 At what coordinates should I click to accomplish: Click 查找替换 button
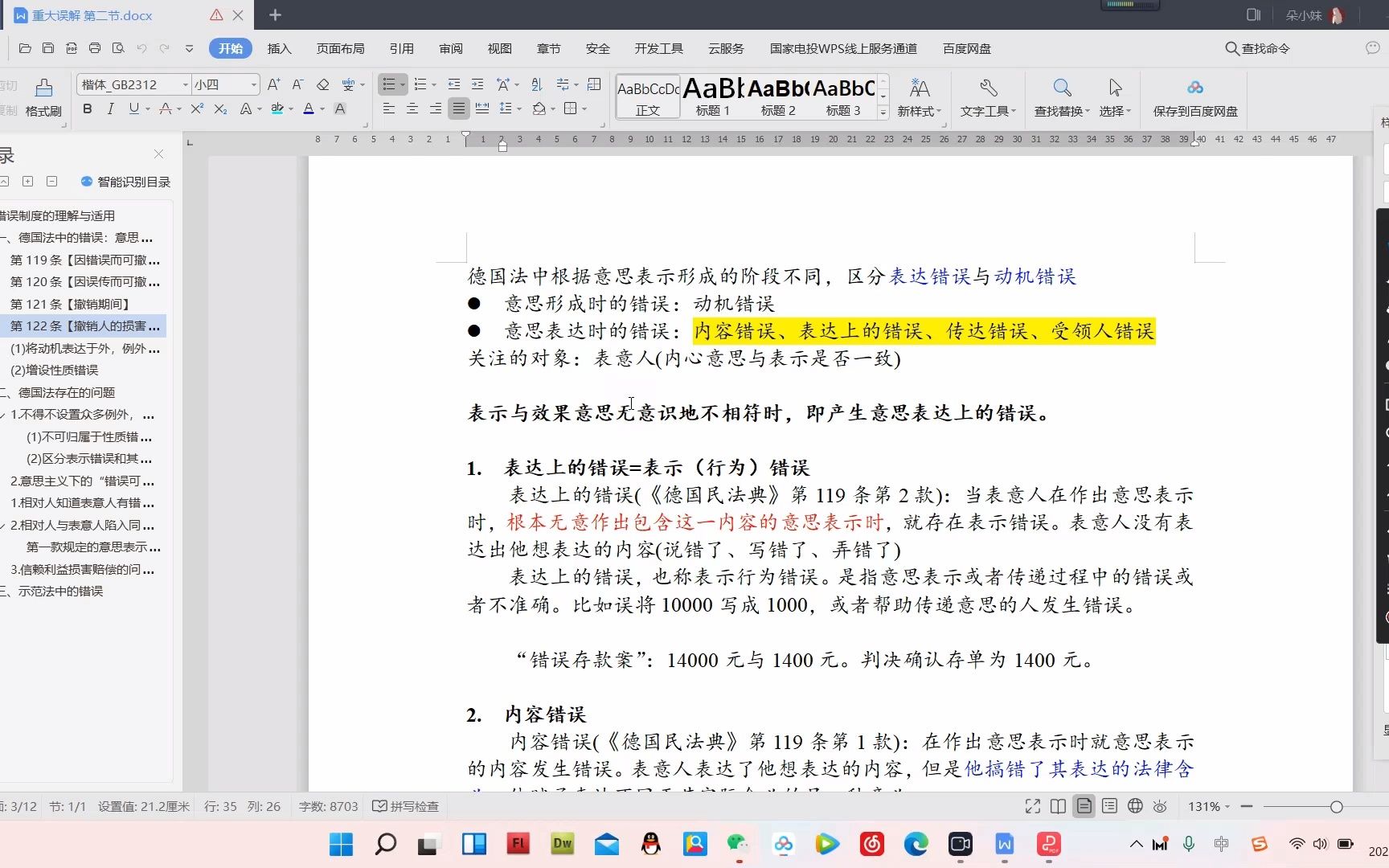point(1062,98)
